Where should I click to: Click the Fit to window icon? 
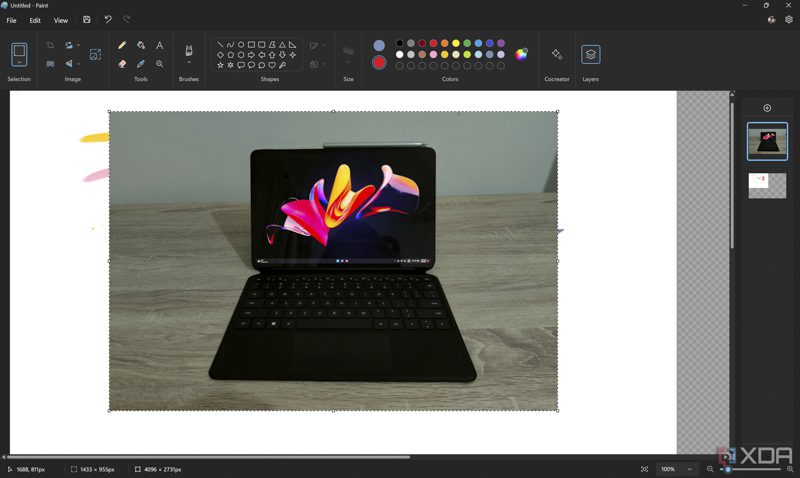tap(644, 469)
